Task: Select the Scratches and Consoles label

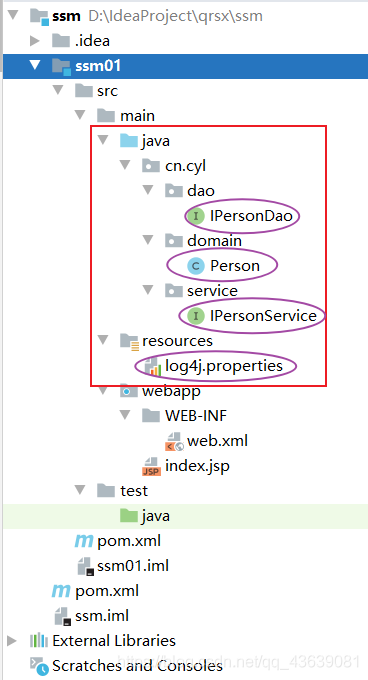Action: point(137,666)
